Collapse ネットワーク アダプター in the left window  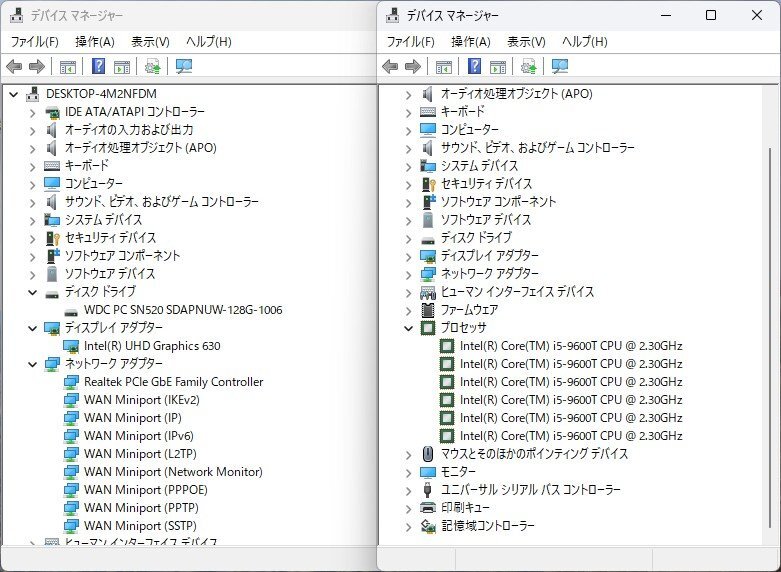tap(32, 364)
